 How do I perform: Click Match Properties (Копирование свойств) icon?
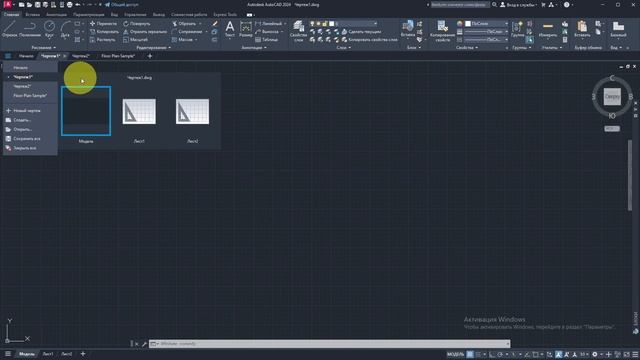(442, 31)
